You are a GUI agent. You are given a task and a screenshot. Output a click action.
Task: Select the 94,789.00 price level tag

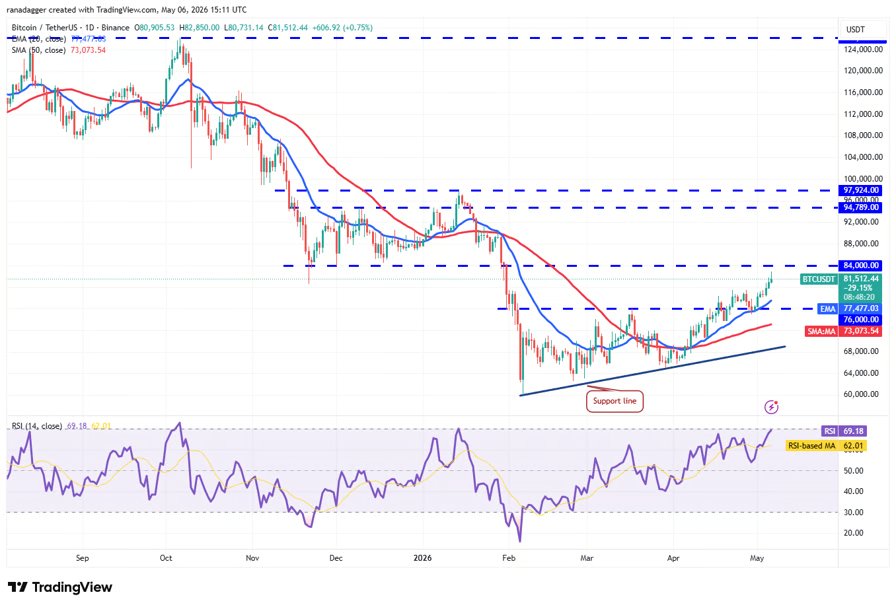click(861, 207)
